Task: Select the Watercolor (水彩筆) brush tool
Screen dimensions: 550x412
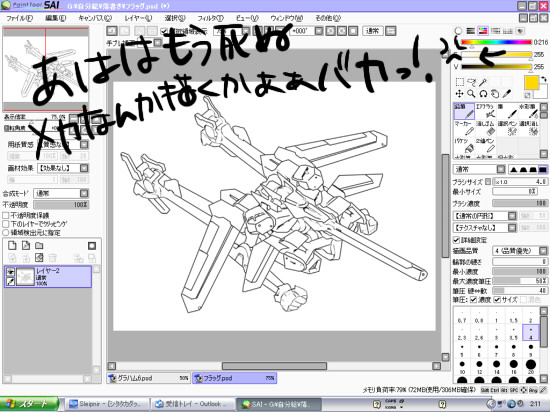Action: pyautogui.click(x=529, y=111)
